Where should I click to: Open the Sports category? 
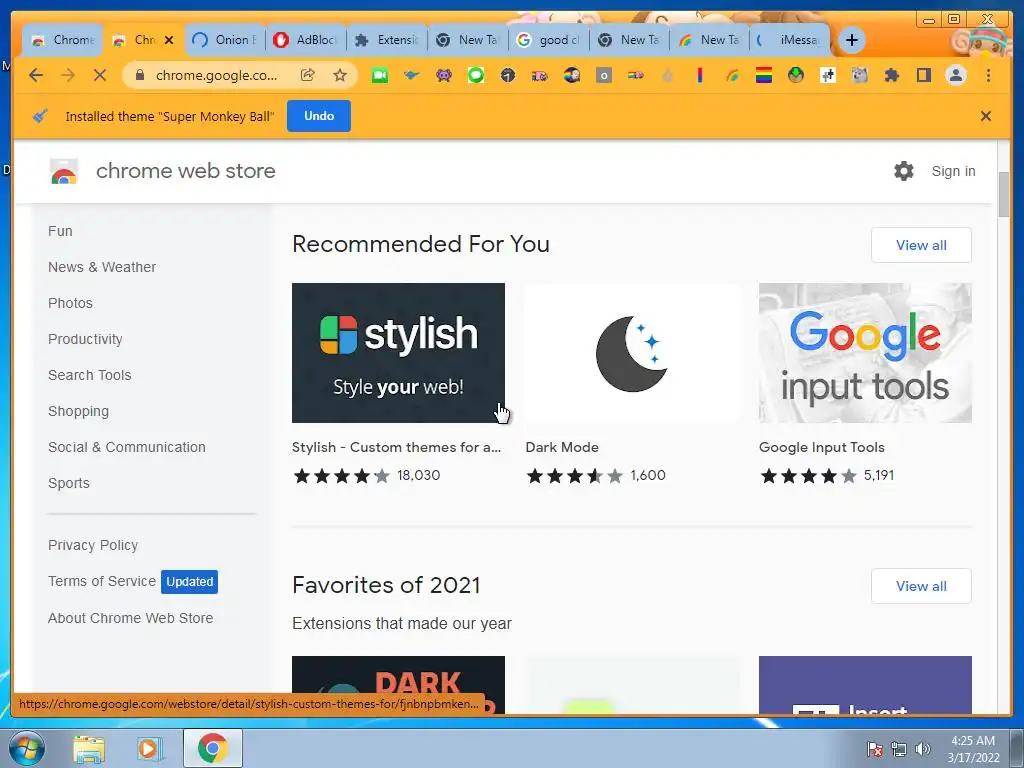point(69,483)
